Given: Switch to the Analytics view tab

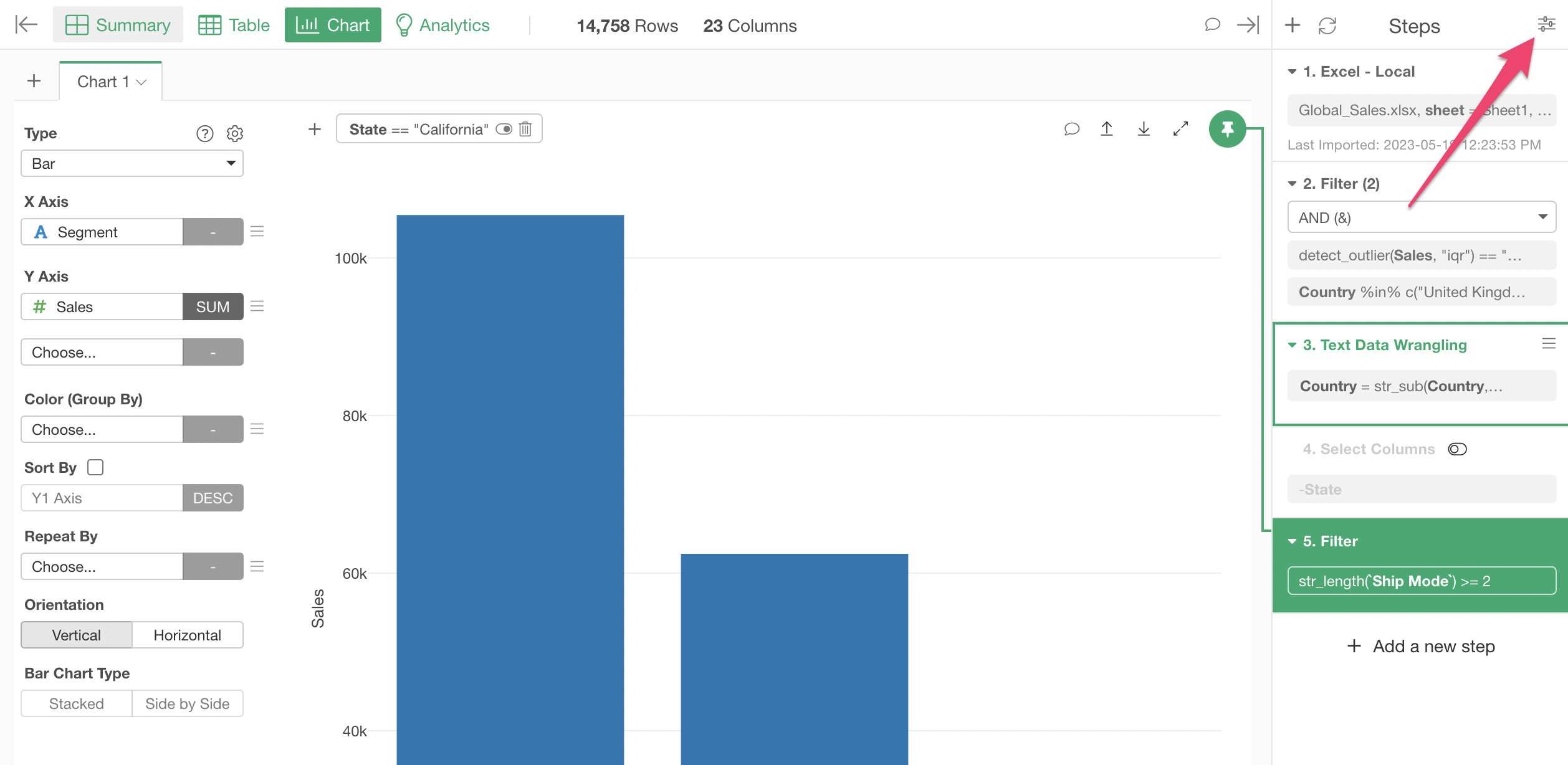Looking at the screenshot, I should (x=442, y=25).
